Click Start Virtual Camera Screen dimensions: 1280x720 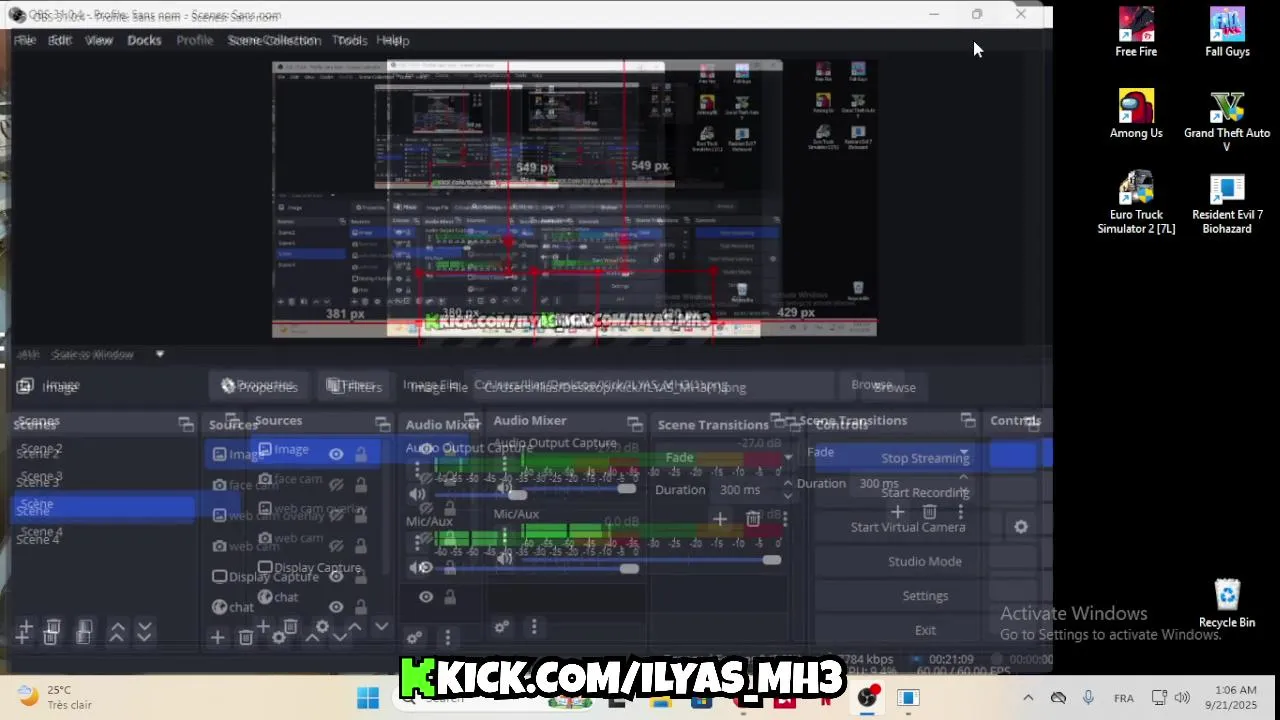908,527
